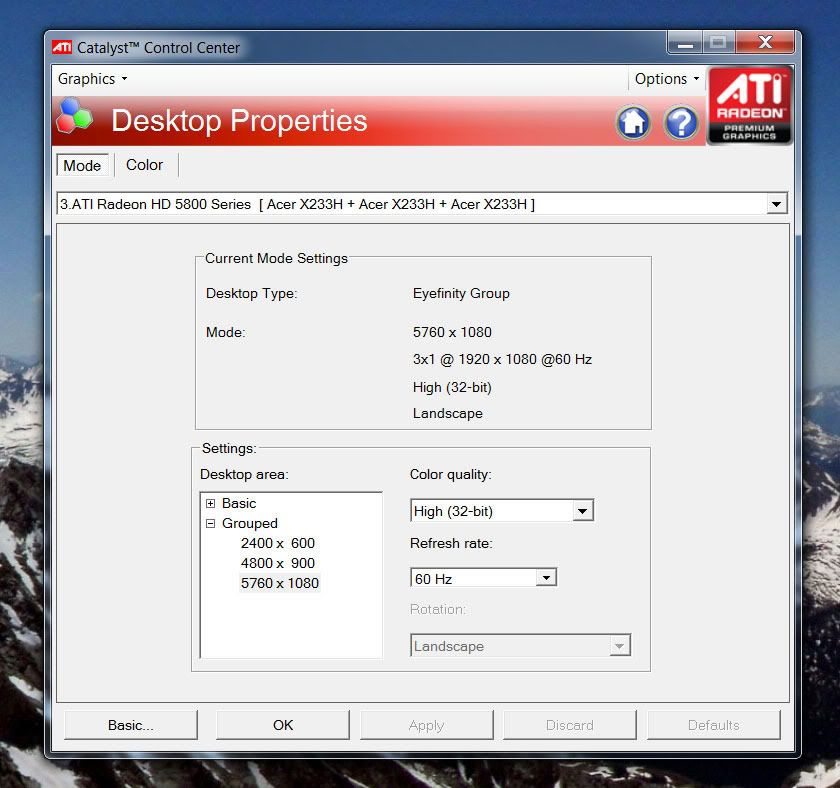The height and width of the screenshot is (788, 840).
Task: Click the Desktop area: label
Action: (x=244, y=475)
